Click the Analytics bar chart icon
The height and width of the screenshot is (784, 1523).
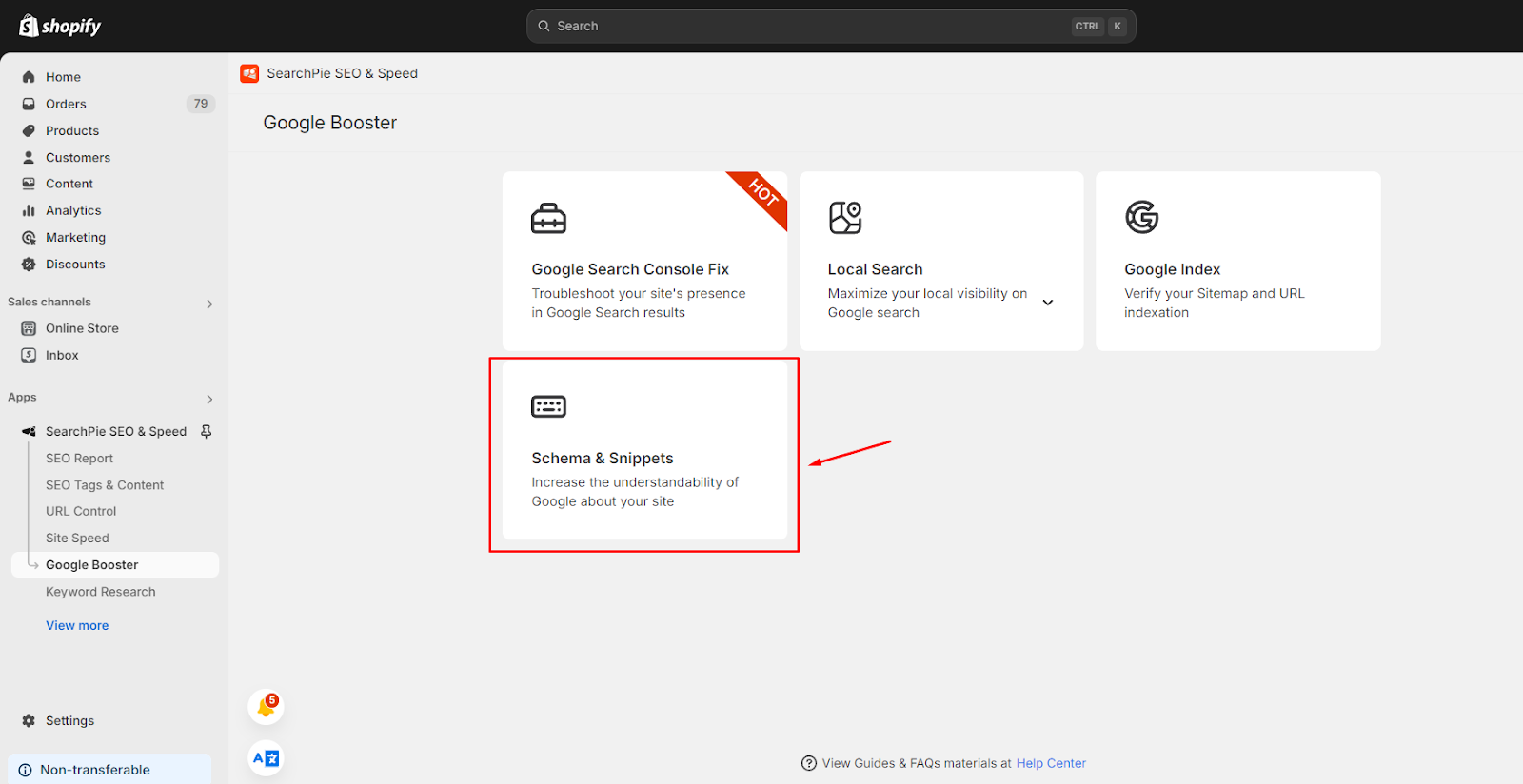click(x=29, y=210)
